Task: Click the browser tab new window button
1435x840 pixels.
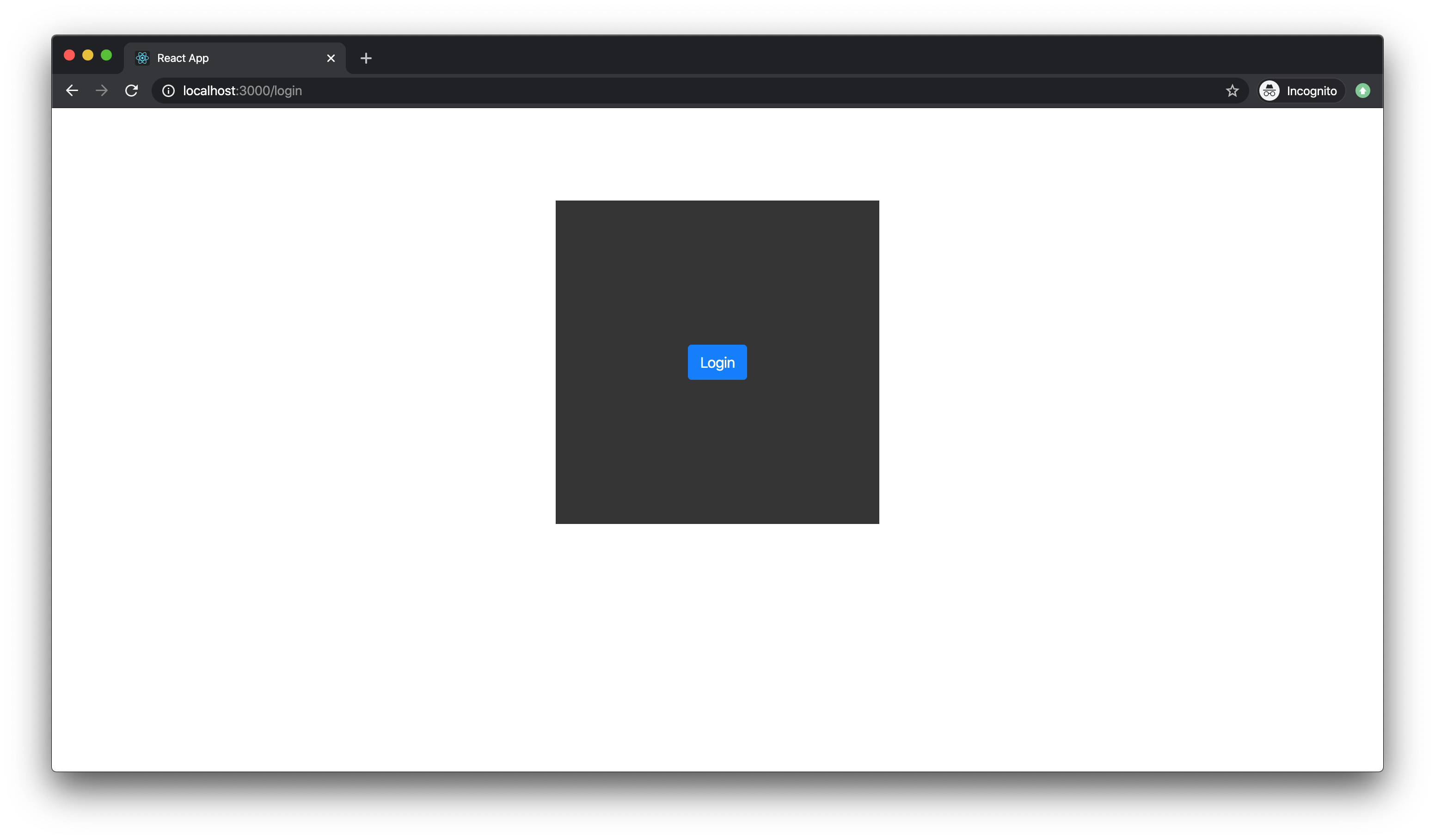Action: (x=366, y=57)
